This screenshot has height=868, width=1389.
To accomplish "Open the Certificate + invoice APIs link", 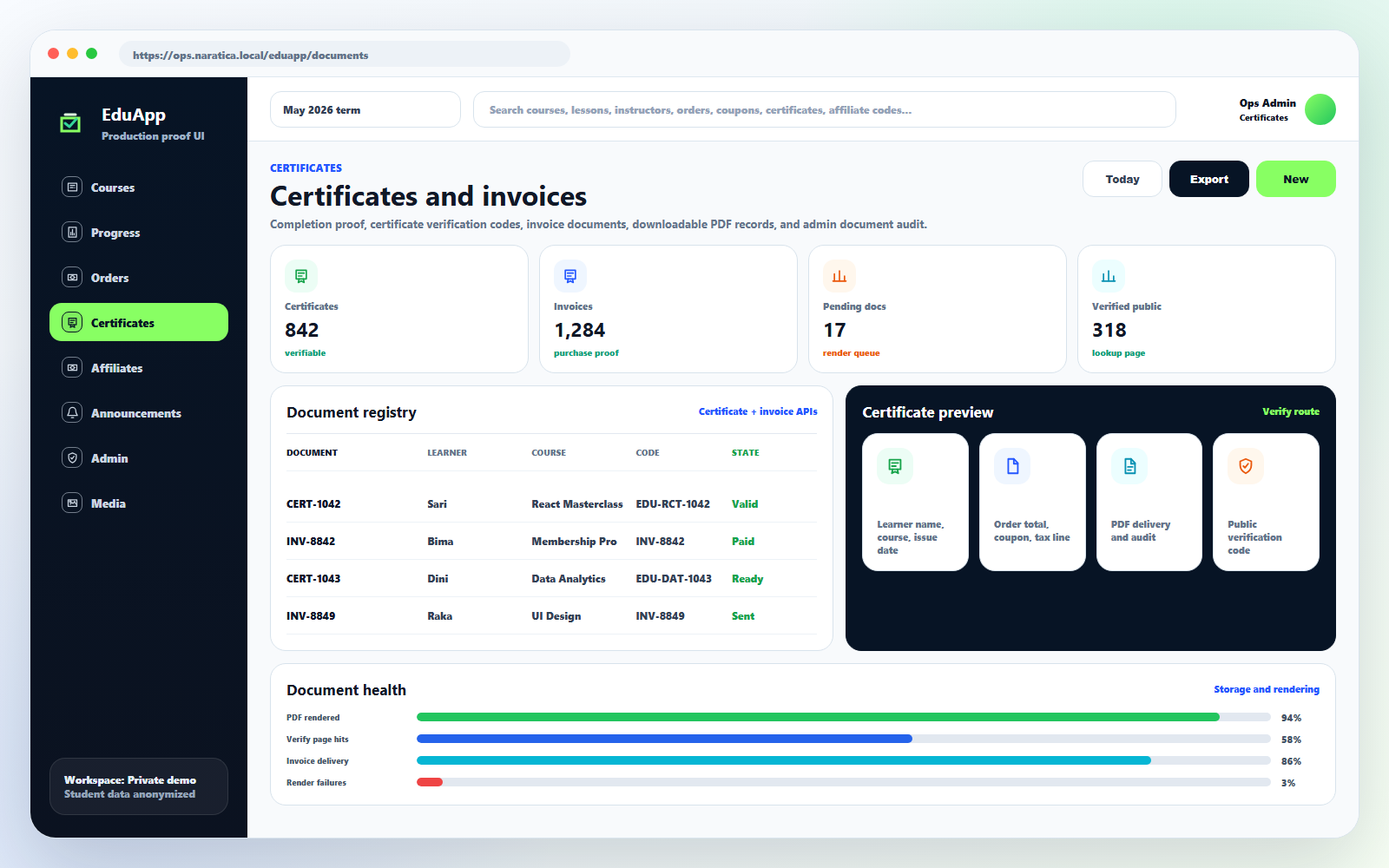I will click(758, 411).
